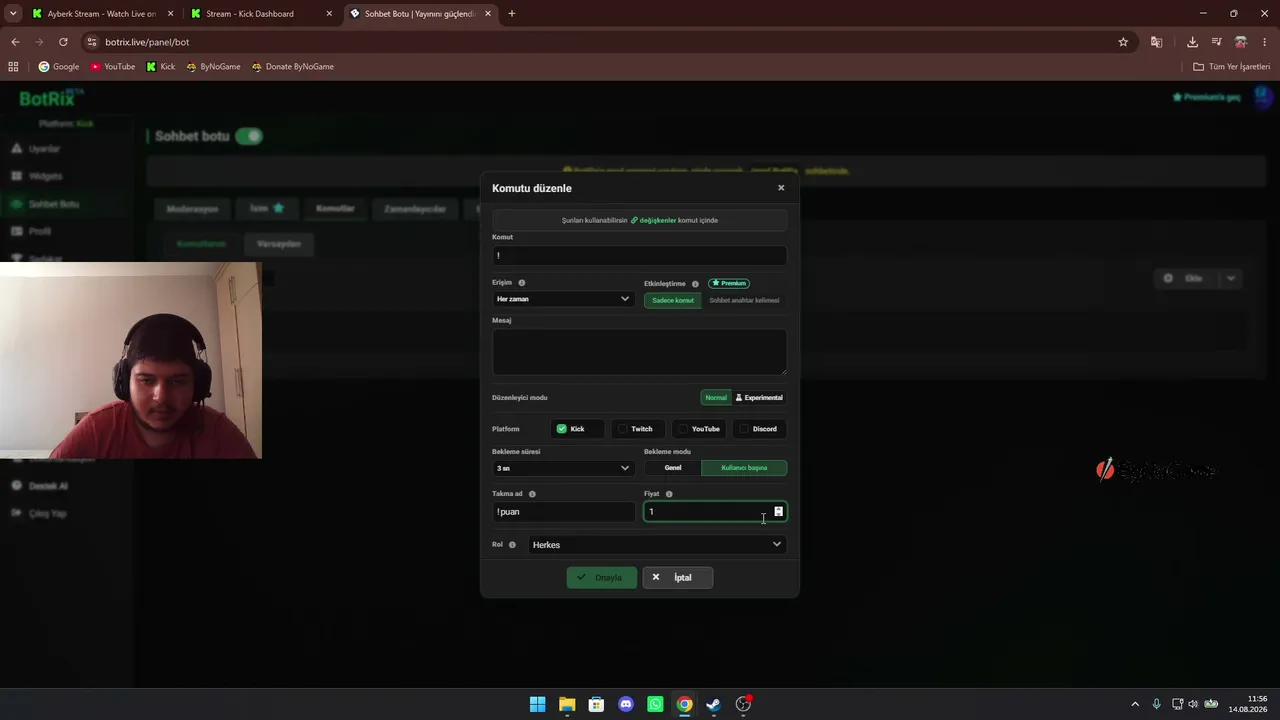The image size is (1280, 720).
Task: Show the Etkinleştirme info tooltip icon
Action: 696,284
